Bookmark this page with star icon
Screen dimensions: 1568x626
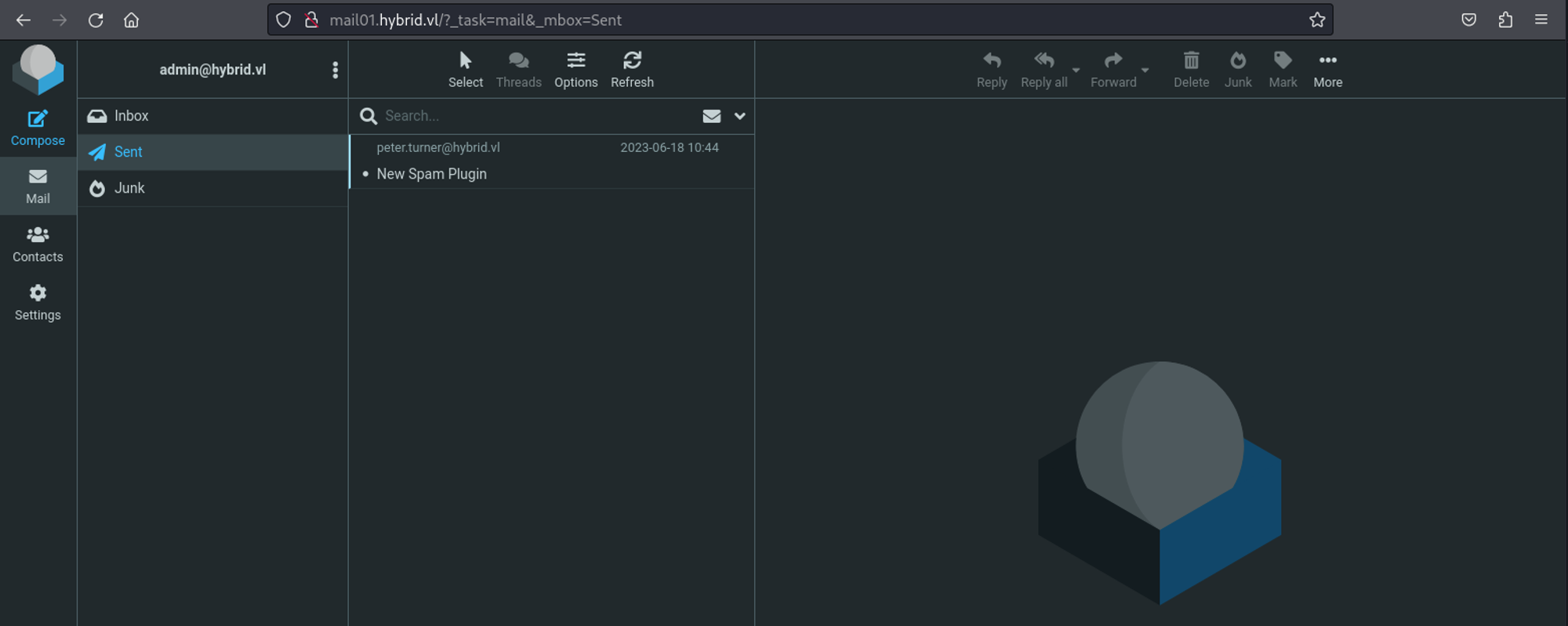click(1317, 20)
